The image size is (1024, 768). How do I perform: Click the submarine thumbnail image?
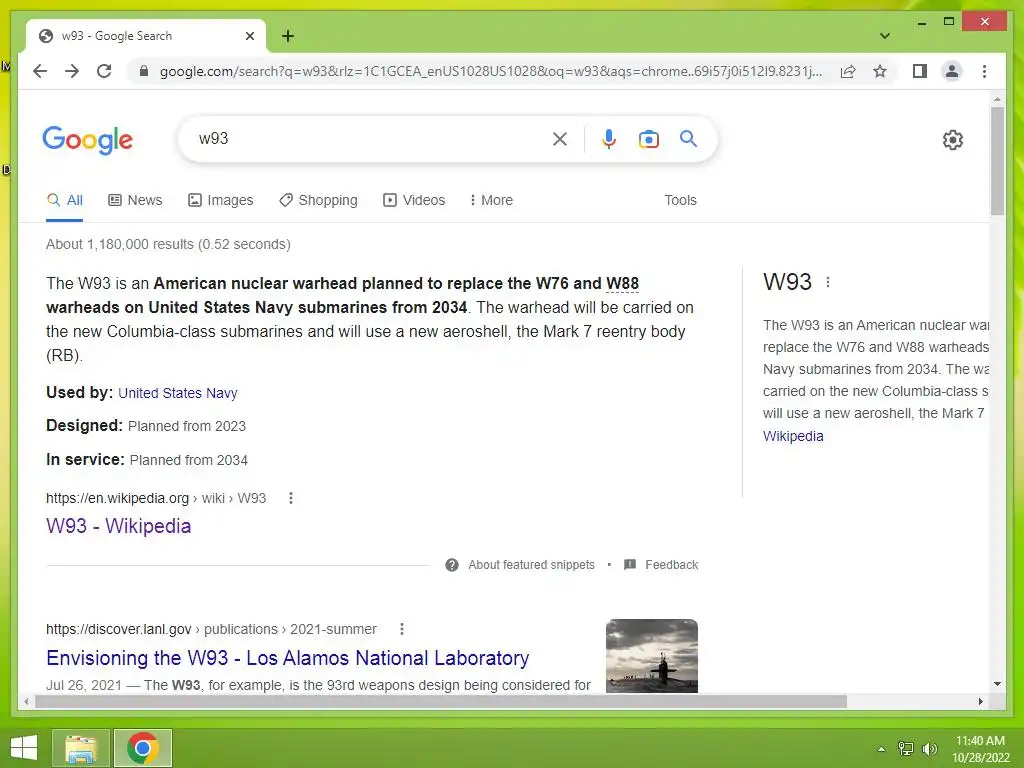(652, 656)
